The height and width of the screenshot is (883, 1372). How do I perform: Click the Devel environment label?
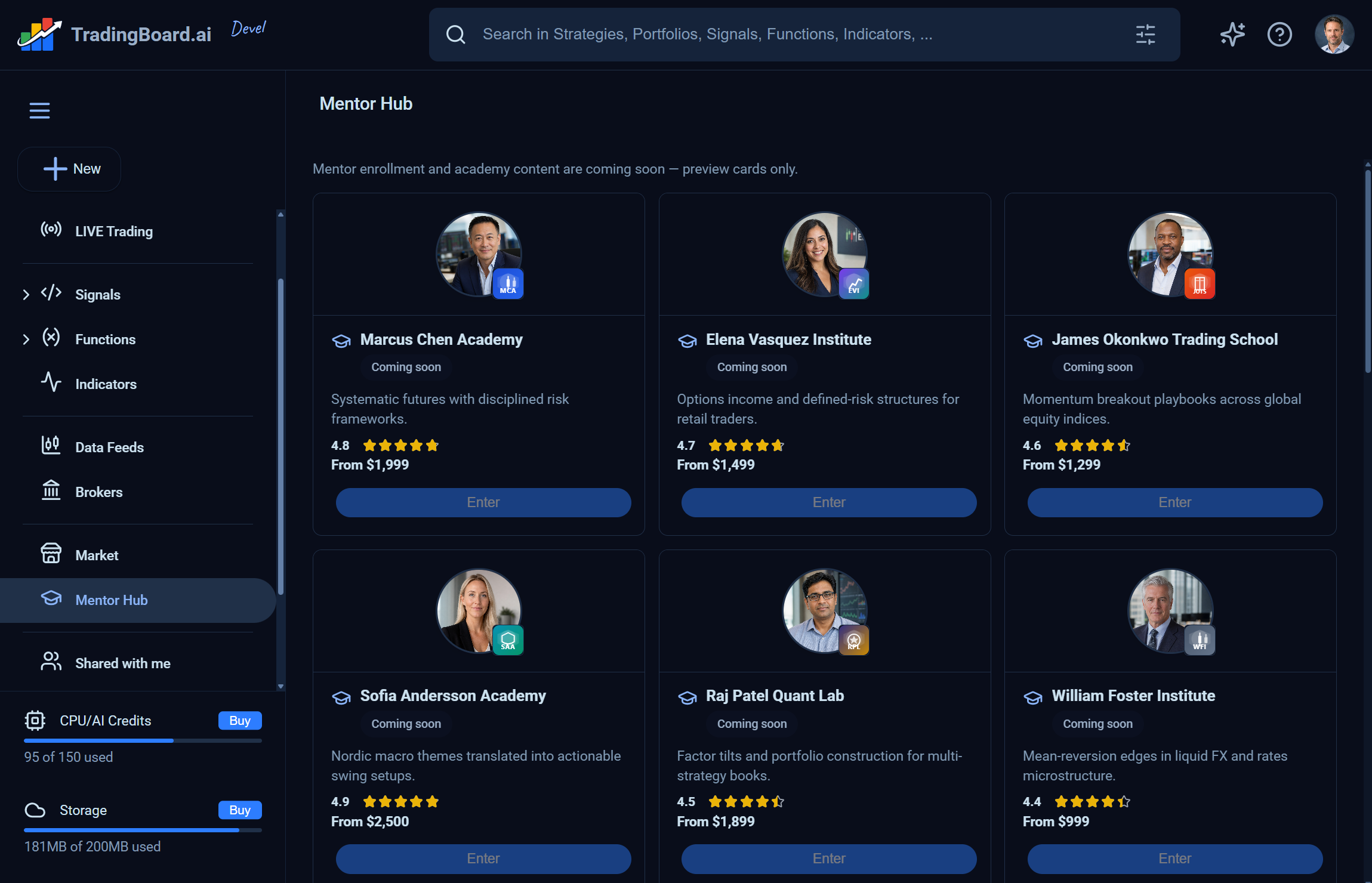[x=248, y=28]
